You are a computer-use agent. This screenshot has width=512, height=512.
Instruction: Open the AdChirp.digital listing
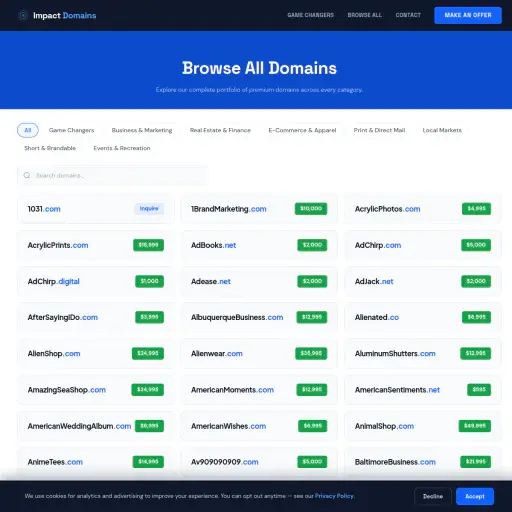pos(96,281)
